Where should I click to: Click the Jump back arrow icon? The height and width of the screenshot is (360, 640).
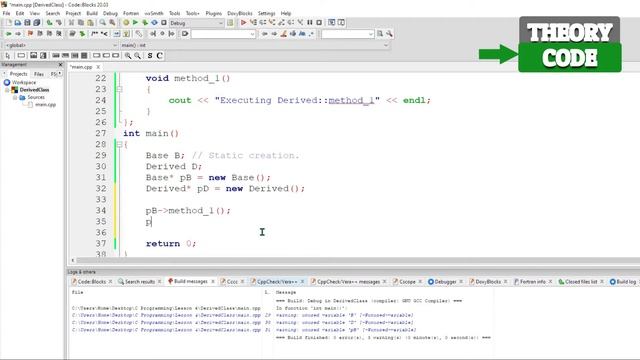point(8,34)
